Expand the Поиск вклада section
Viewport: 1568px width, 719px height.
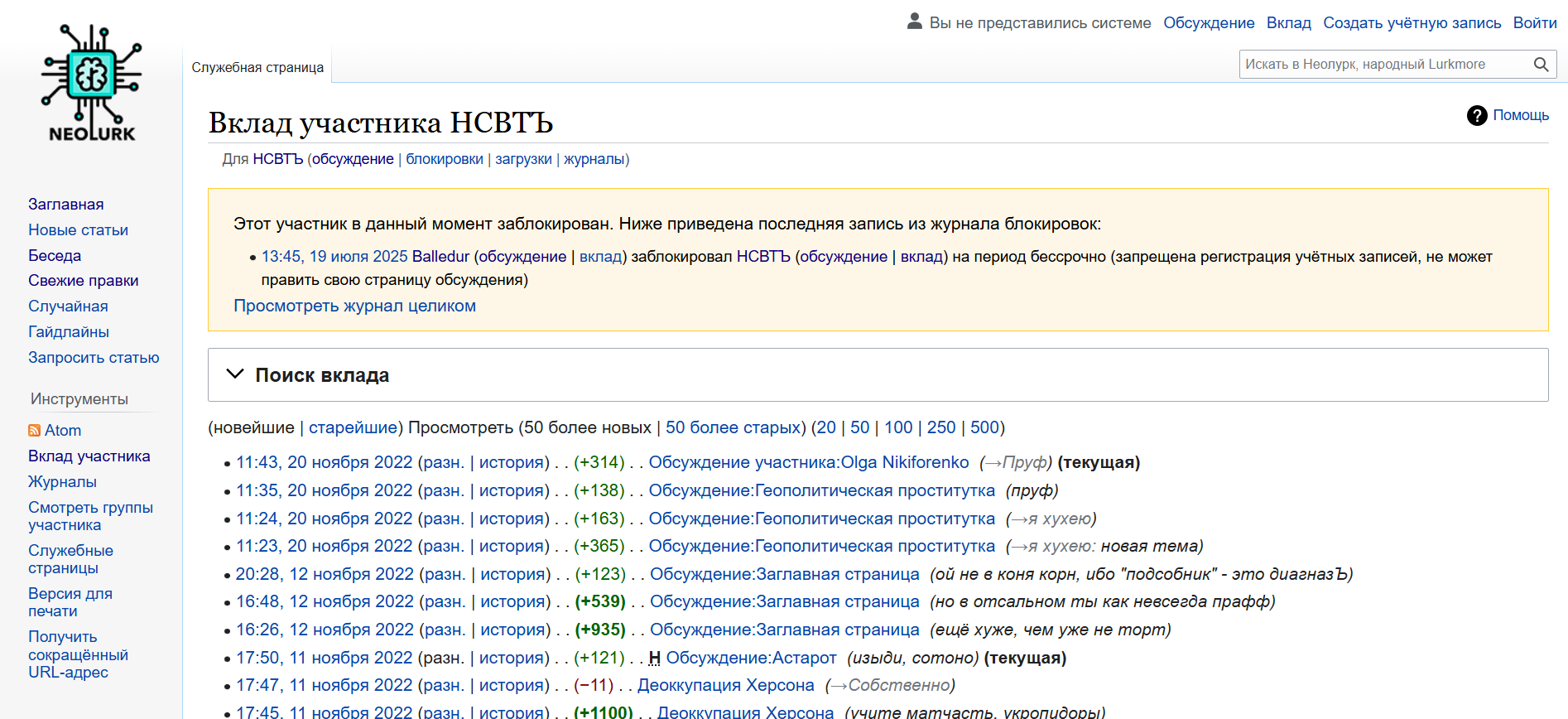235,374
